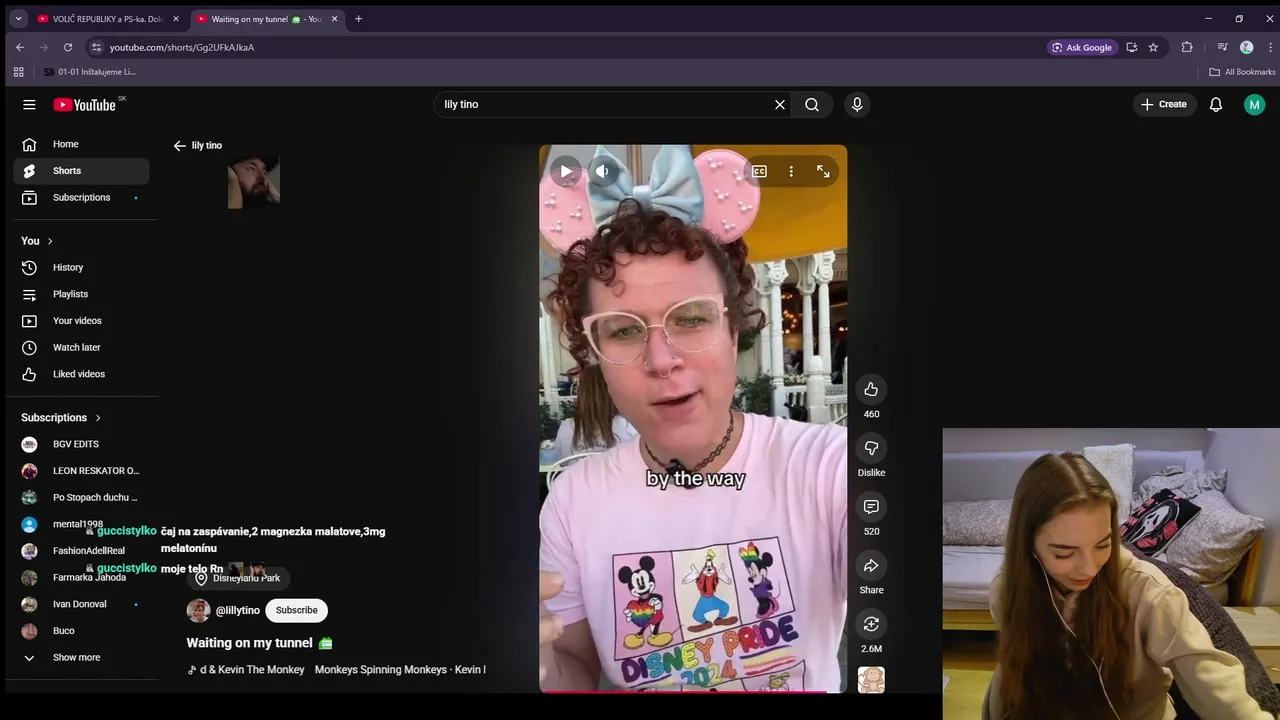The image size is (1280, 720).
Task: Open the All Bookmarks folder
Action: (x=1242, y=72)
